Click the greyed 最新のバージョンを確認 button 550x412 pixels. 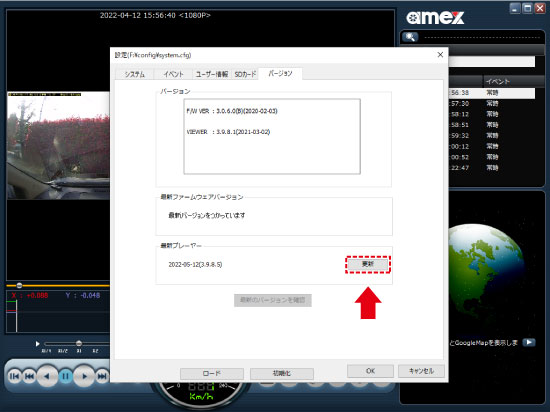pyautogui.click(x=273, y=300)
